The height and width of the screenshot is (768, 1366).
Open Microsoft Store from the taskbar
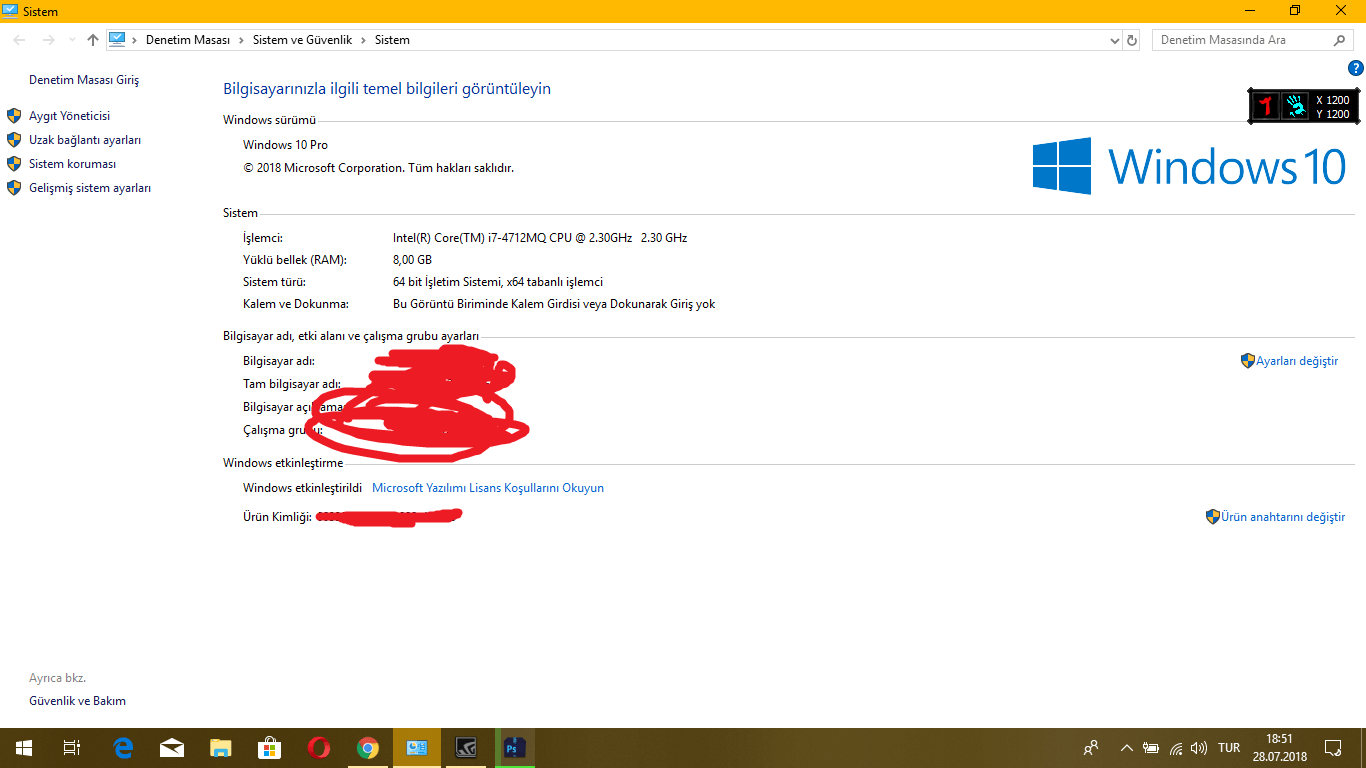coord(270,748)
